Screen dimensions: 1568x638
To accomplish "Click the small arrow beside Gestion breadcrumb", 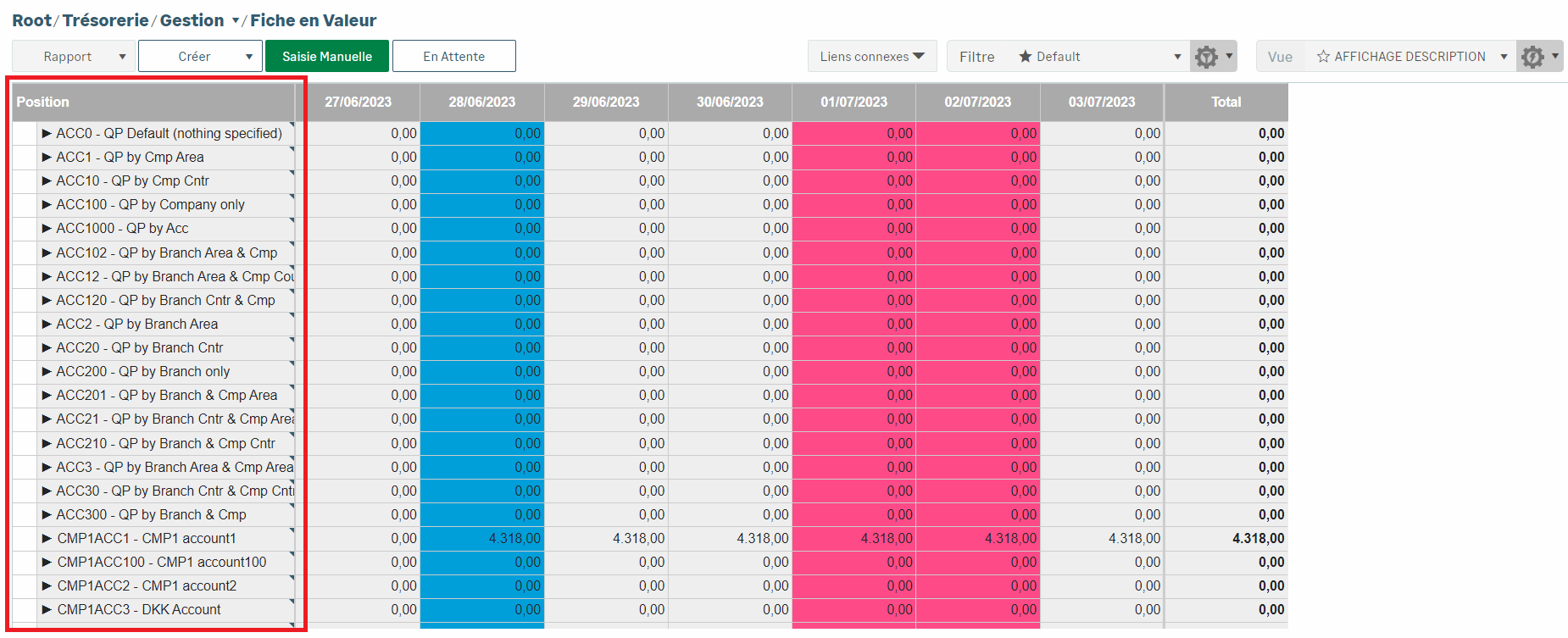I will coord(235,21).
